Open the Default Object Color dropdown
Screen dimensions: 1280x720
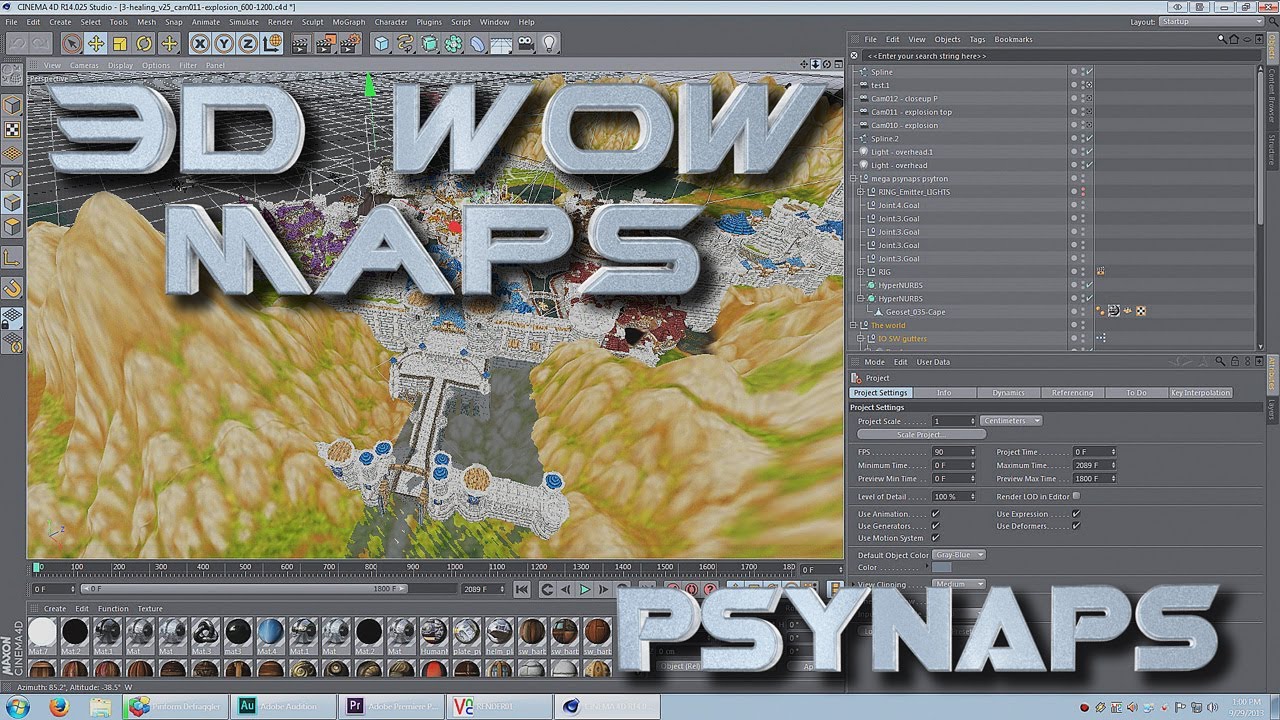[959, 555]
